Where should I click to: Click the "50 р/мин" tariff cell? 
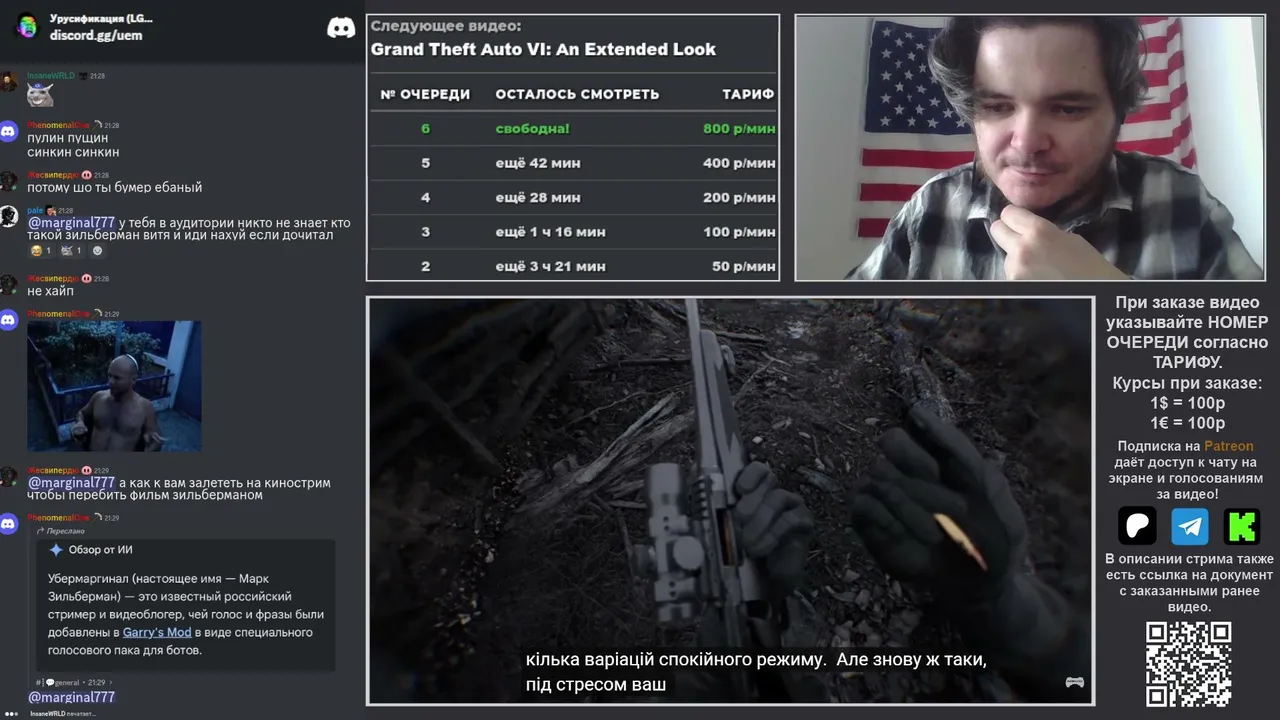click(x=744, y=266)
